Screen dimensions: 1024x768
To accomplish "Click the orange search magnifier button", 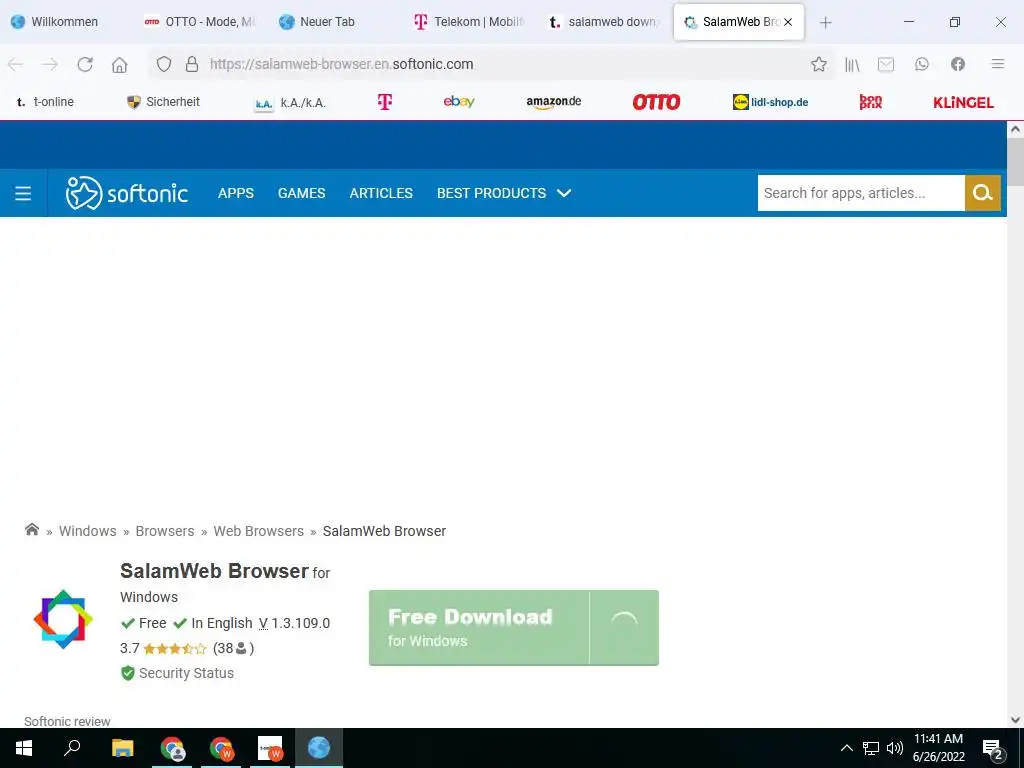I will click(982, 193).
